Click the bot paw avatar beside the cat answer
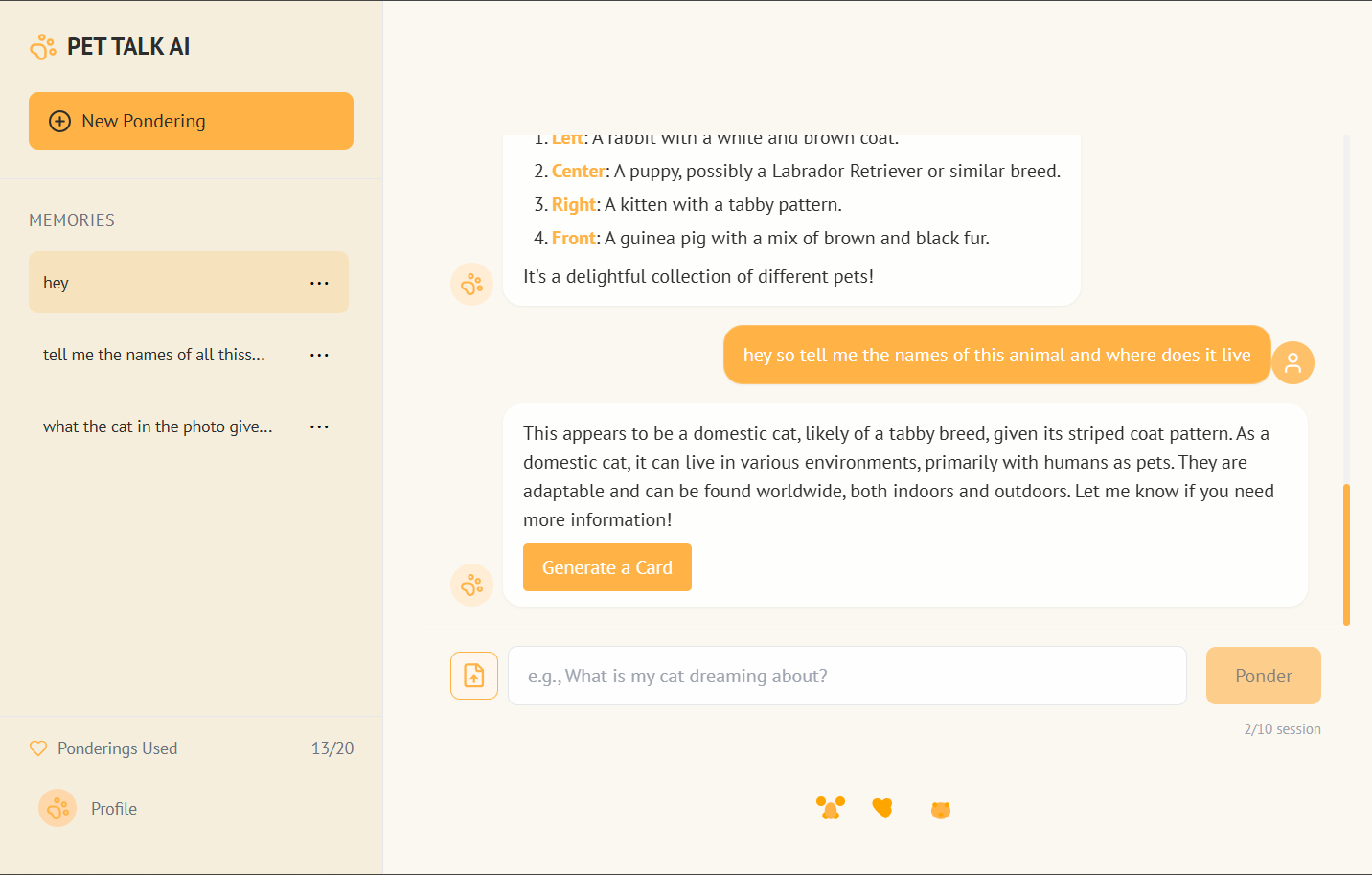1372x875 pixels. [x=471, y=585]
